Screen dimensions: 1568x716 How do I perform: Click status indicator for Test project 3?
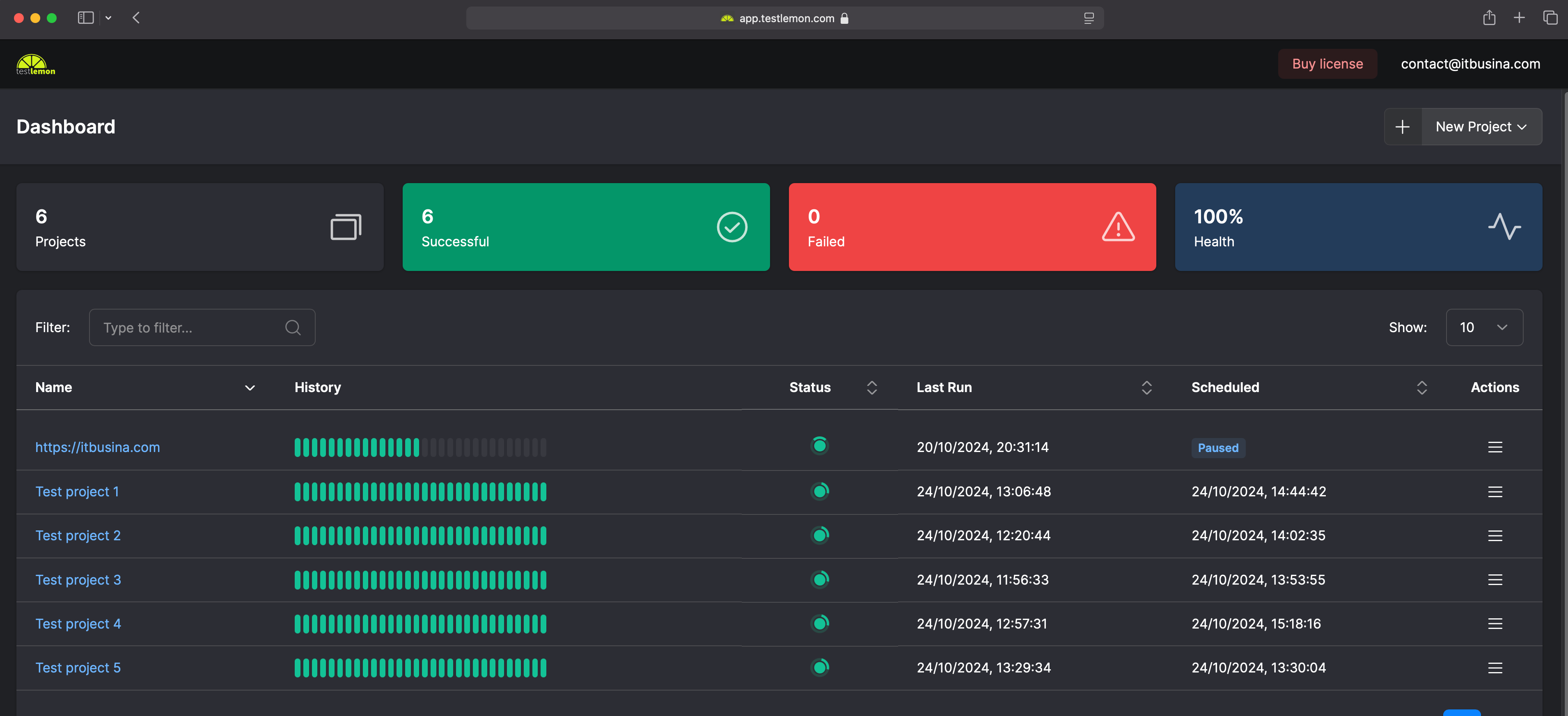pyautogui.click(x=819, y=580)
